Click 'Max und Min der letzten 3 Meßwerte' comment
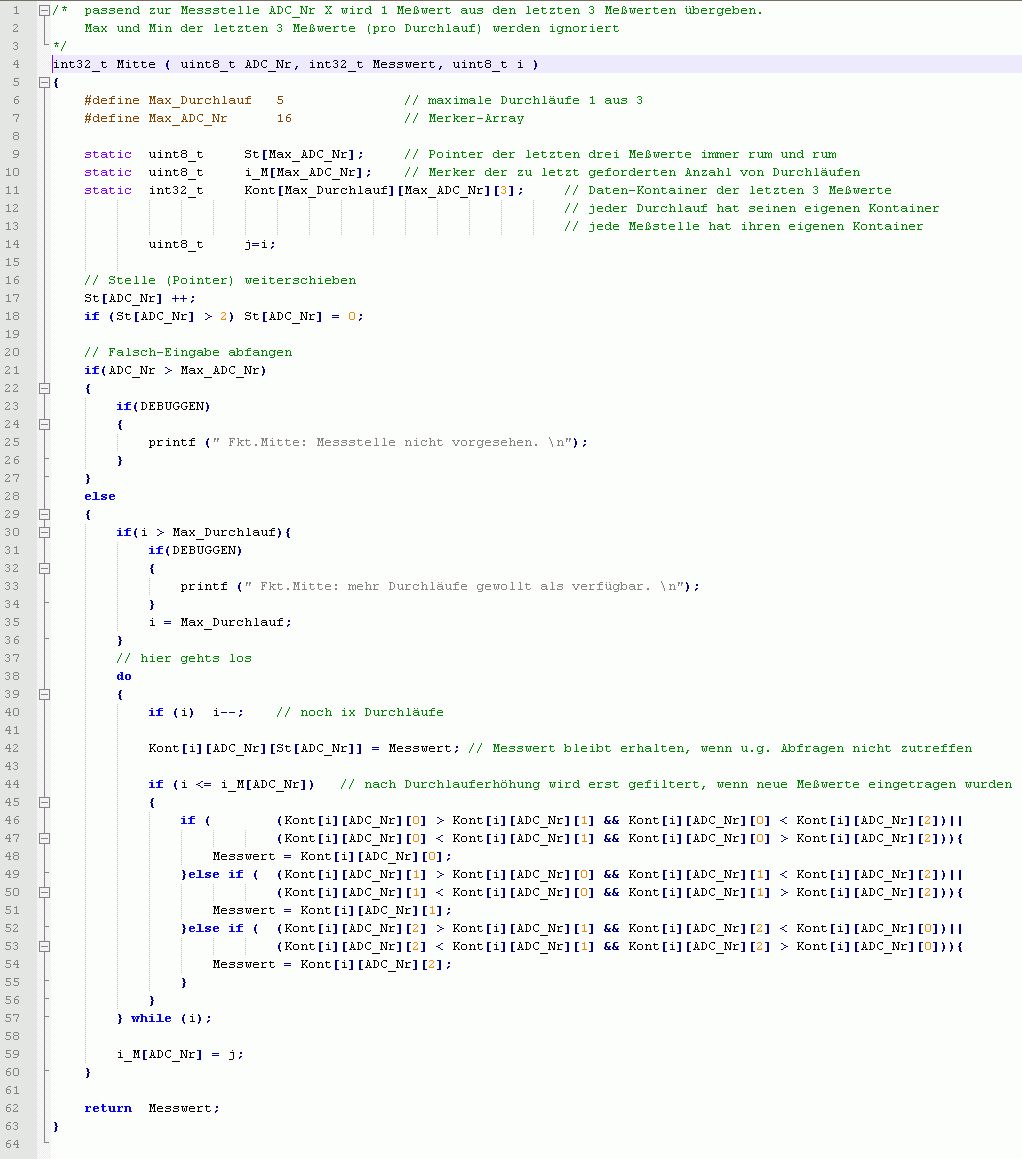1022x1159 pixels. coord(219,28)
